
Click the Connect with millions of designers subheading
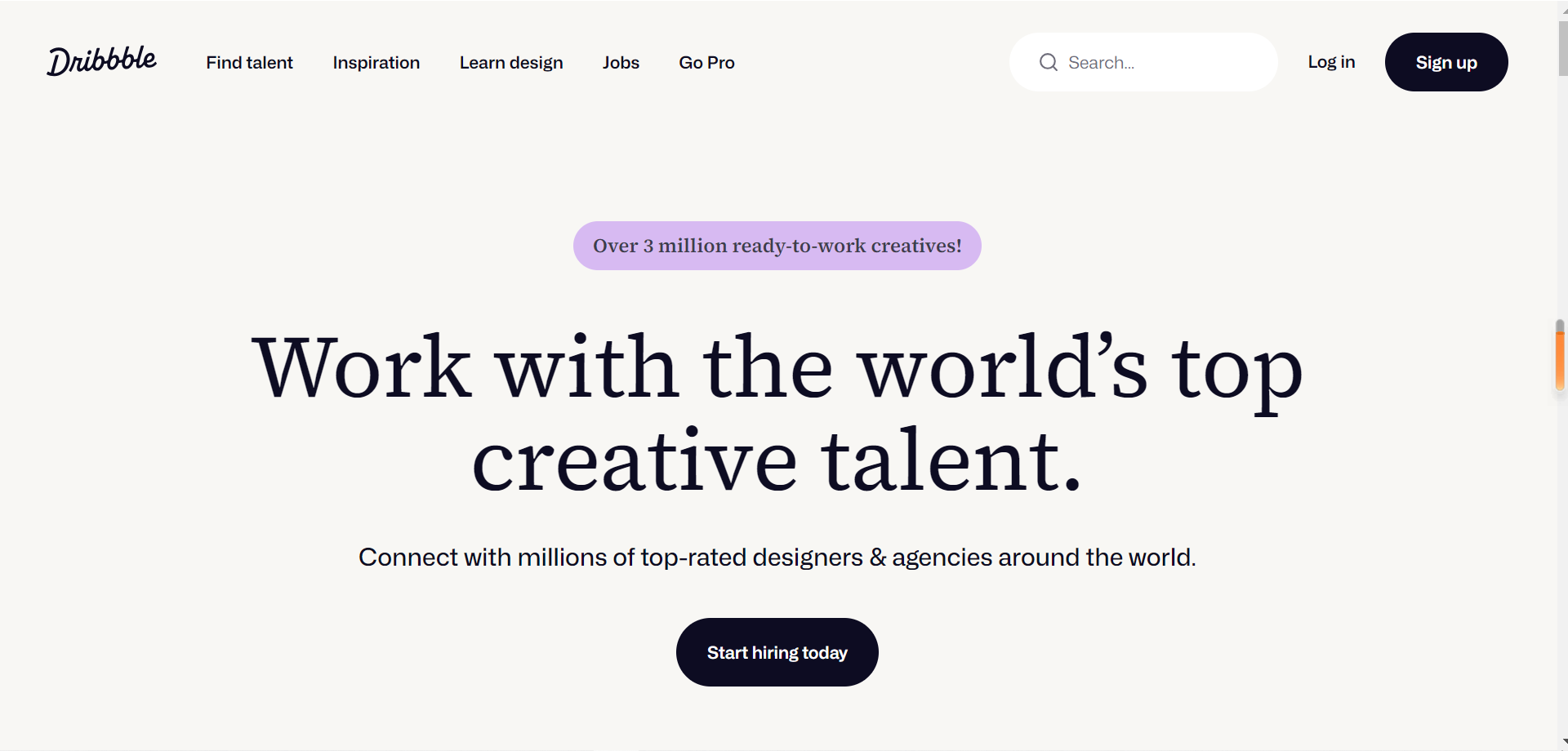(777, 558)
